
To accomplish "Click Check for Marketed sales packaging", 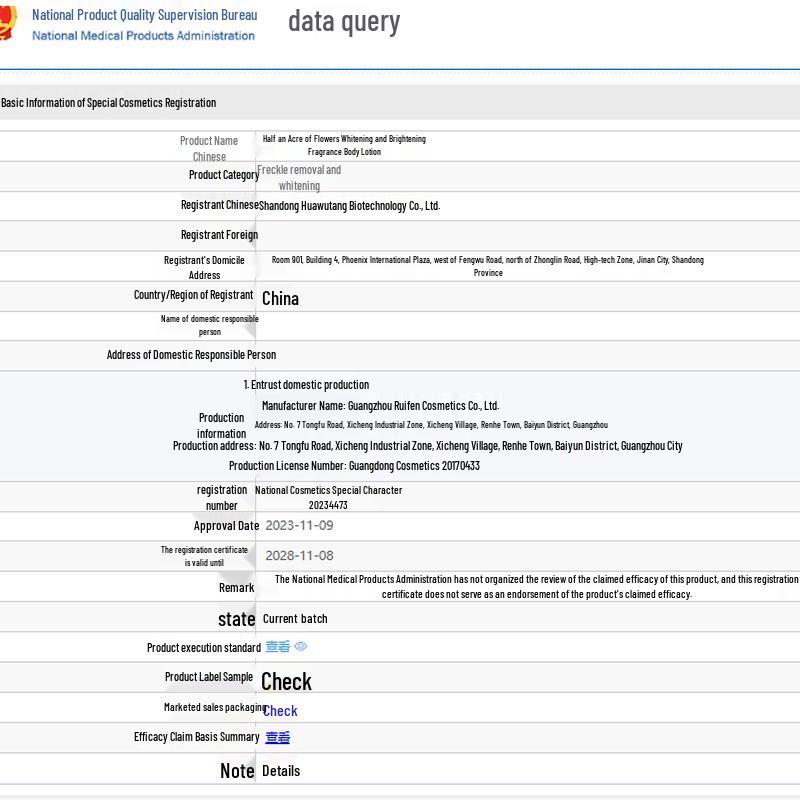I will point(280,711).
